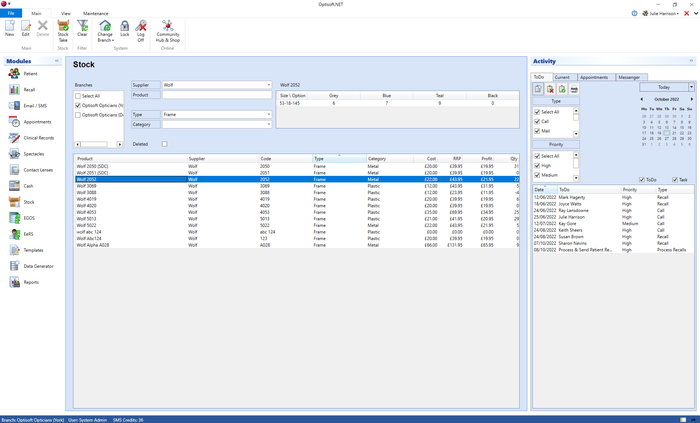Collapse the Activity panel
The height and width of the screenshot is (423, 700).
click(x=691, y=61)
